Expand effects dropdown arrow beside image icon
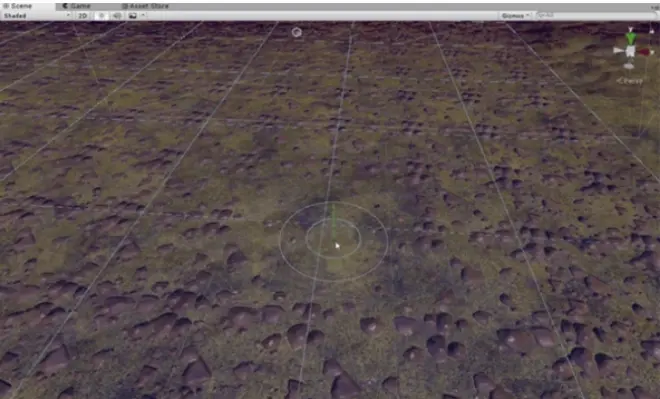660x399 pixels. [143, 16]
